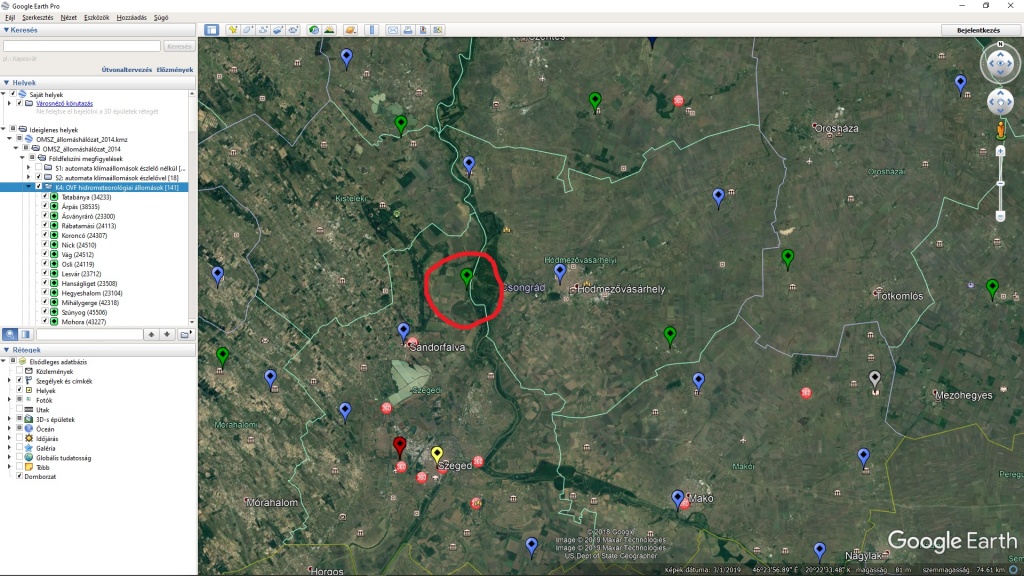Enable the Utak layer checkbox
The height and width of the screenshot is (576, 1024).
(19, 410)
